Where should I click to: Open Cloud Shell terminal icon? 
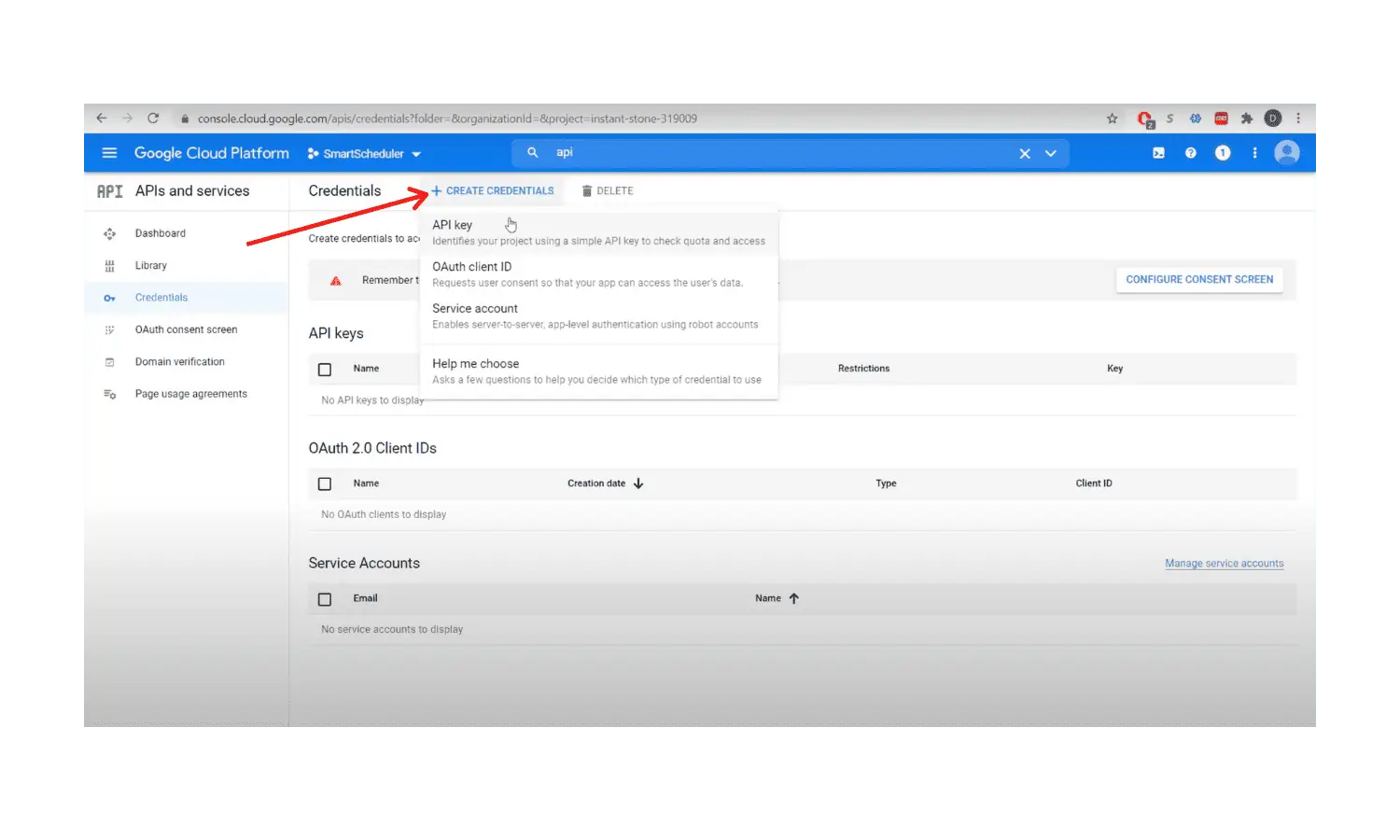pos(1158,153)
